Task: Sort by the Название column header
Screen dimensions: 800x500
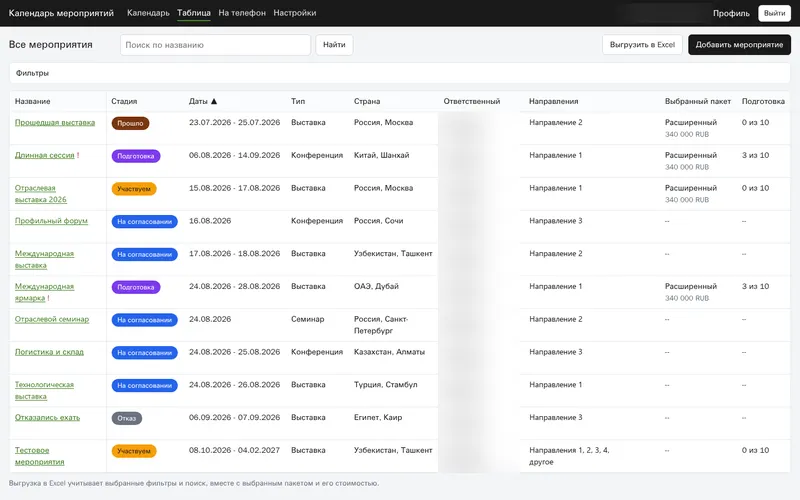Action: pos(33,101)
